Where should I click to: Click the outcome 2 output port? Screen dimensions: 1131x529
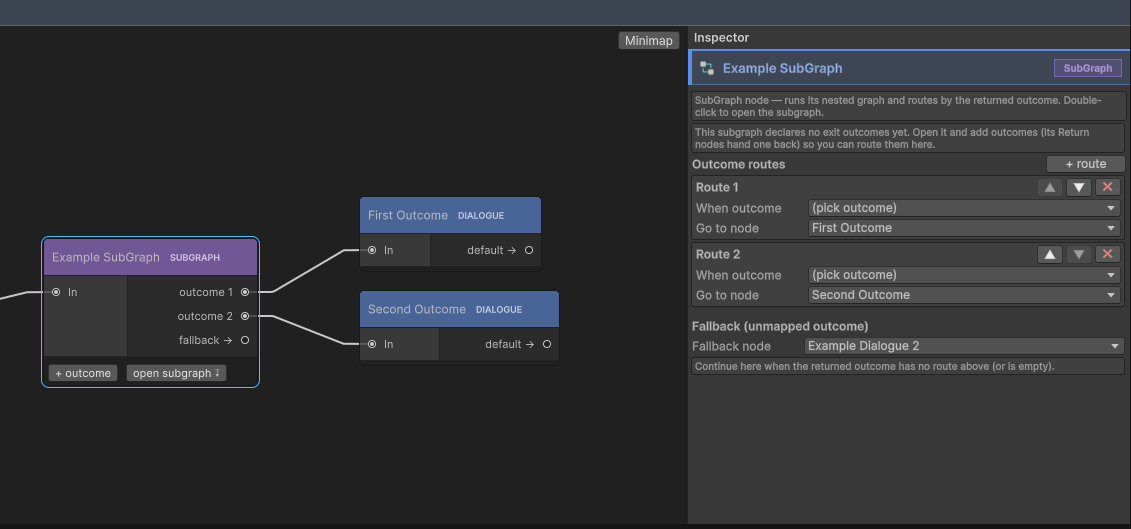[245, 316]
